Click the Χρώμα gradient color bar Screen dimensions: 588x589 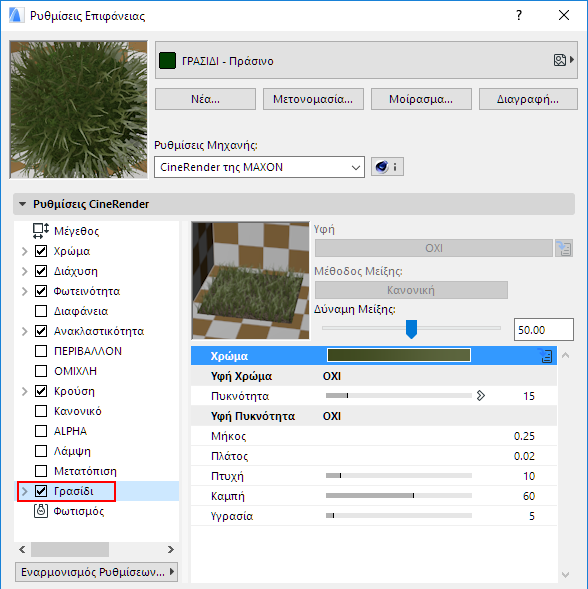click(399, 355)
